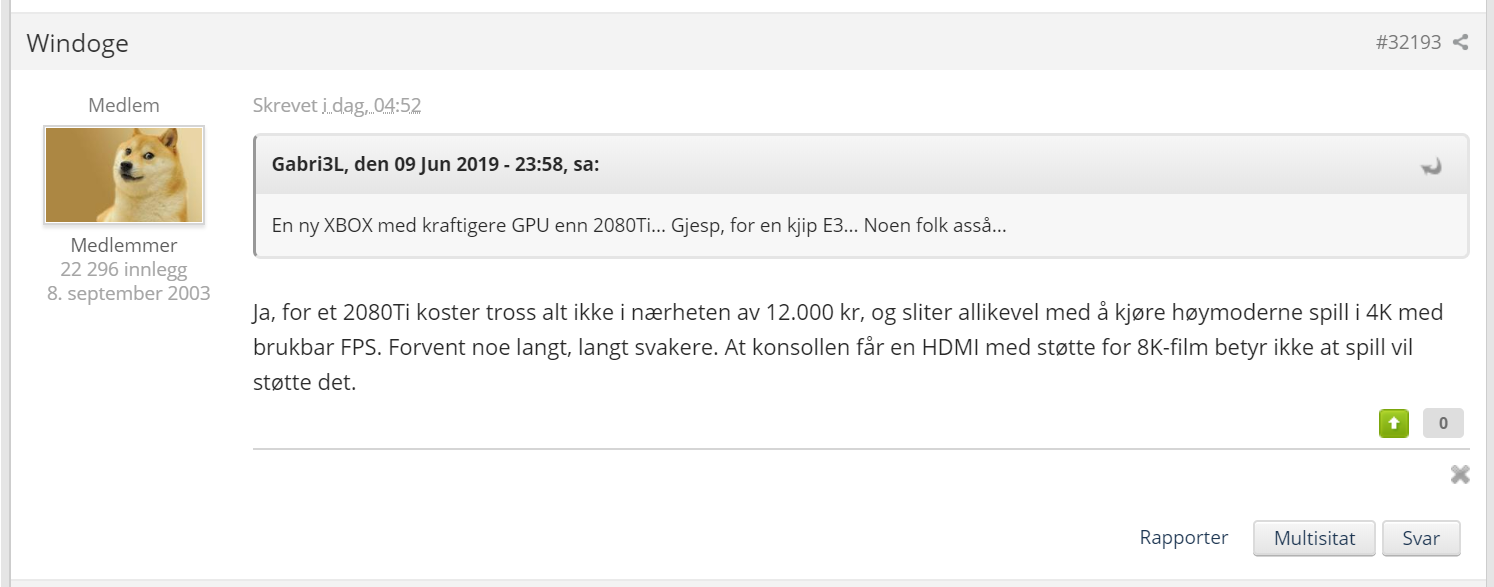Click the quote snapback arrow icon
The width and height of the screenshot is (1494, 587).
[1432, 166]
